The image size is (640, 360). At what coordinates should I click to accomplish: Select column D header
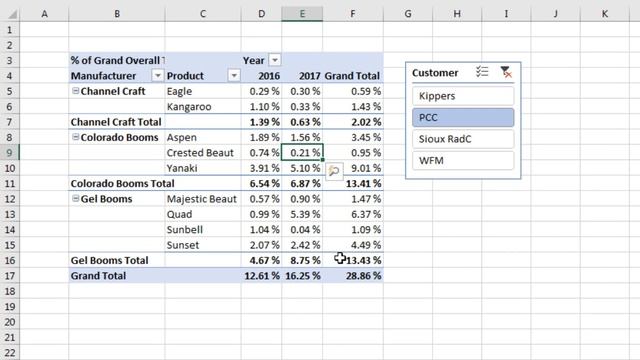261,14
